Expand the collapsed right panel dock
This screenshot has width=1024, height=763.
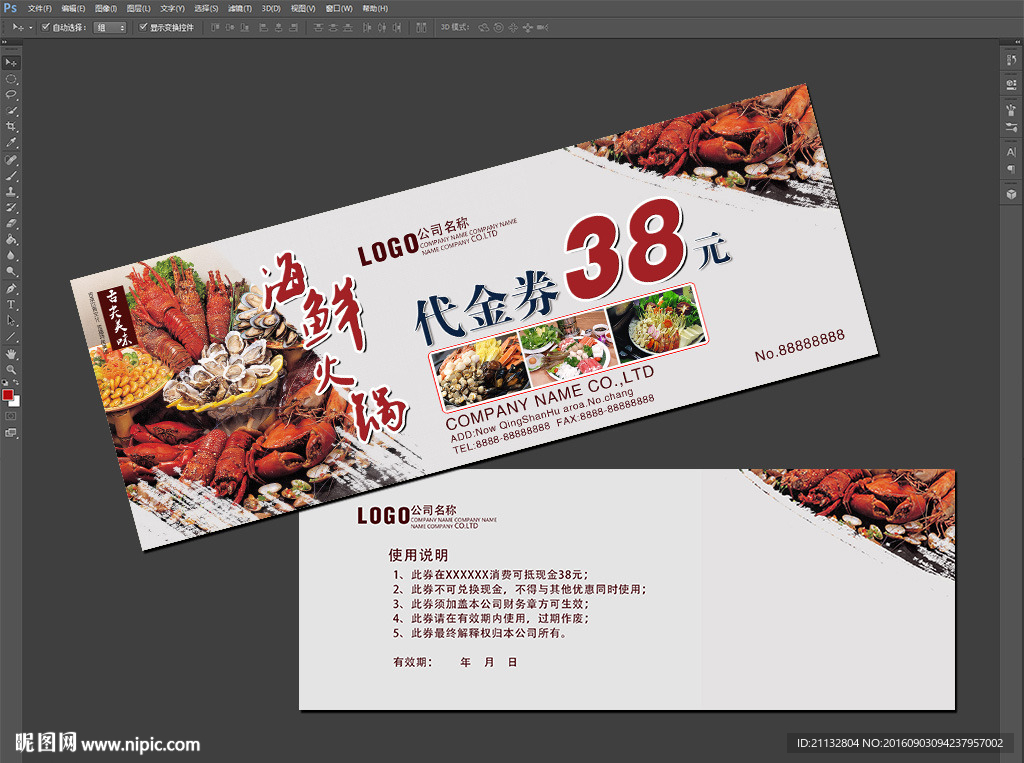1017,41
